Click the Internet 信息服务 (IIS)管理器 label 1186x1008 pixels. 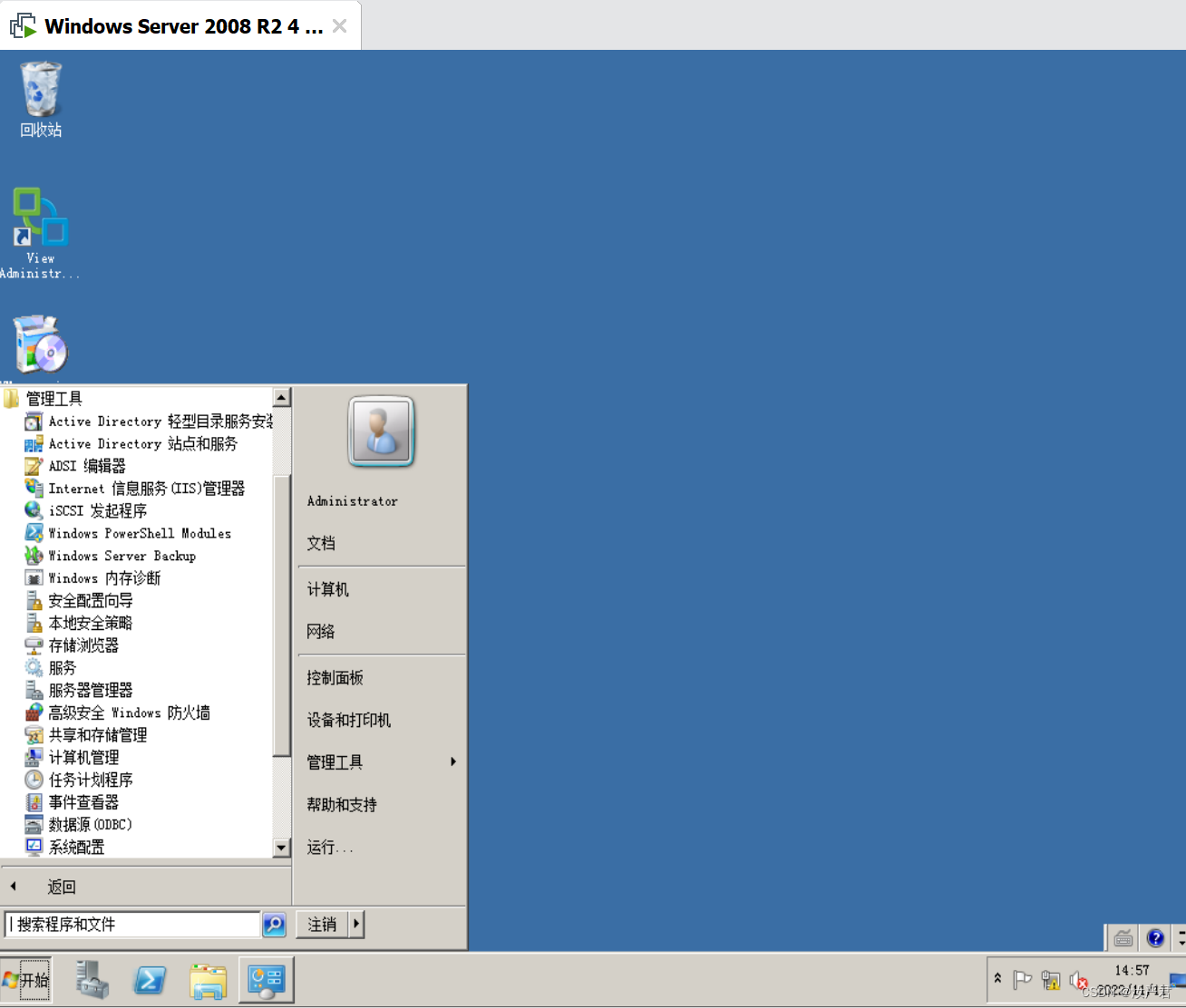click(x=147, y=489)
